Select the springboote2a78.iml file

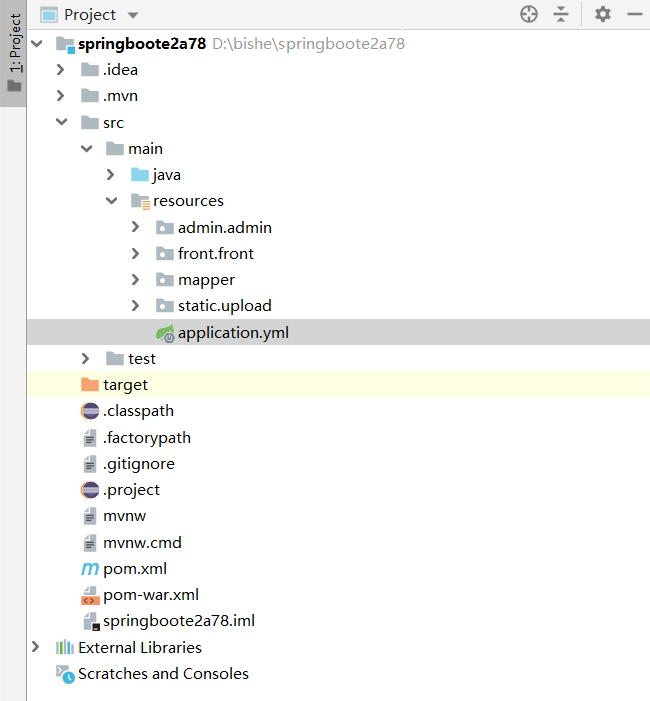[178, 621]
